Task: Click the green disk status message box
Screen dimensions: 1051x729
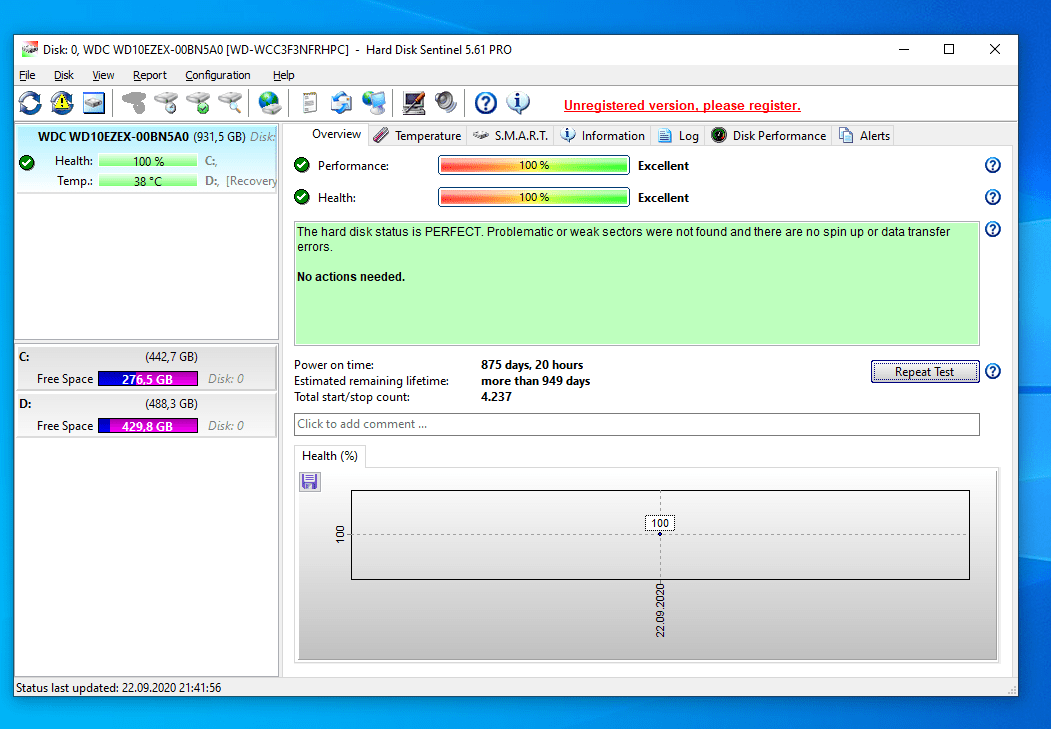Action: pyautogui.click(x=636, y=283)
